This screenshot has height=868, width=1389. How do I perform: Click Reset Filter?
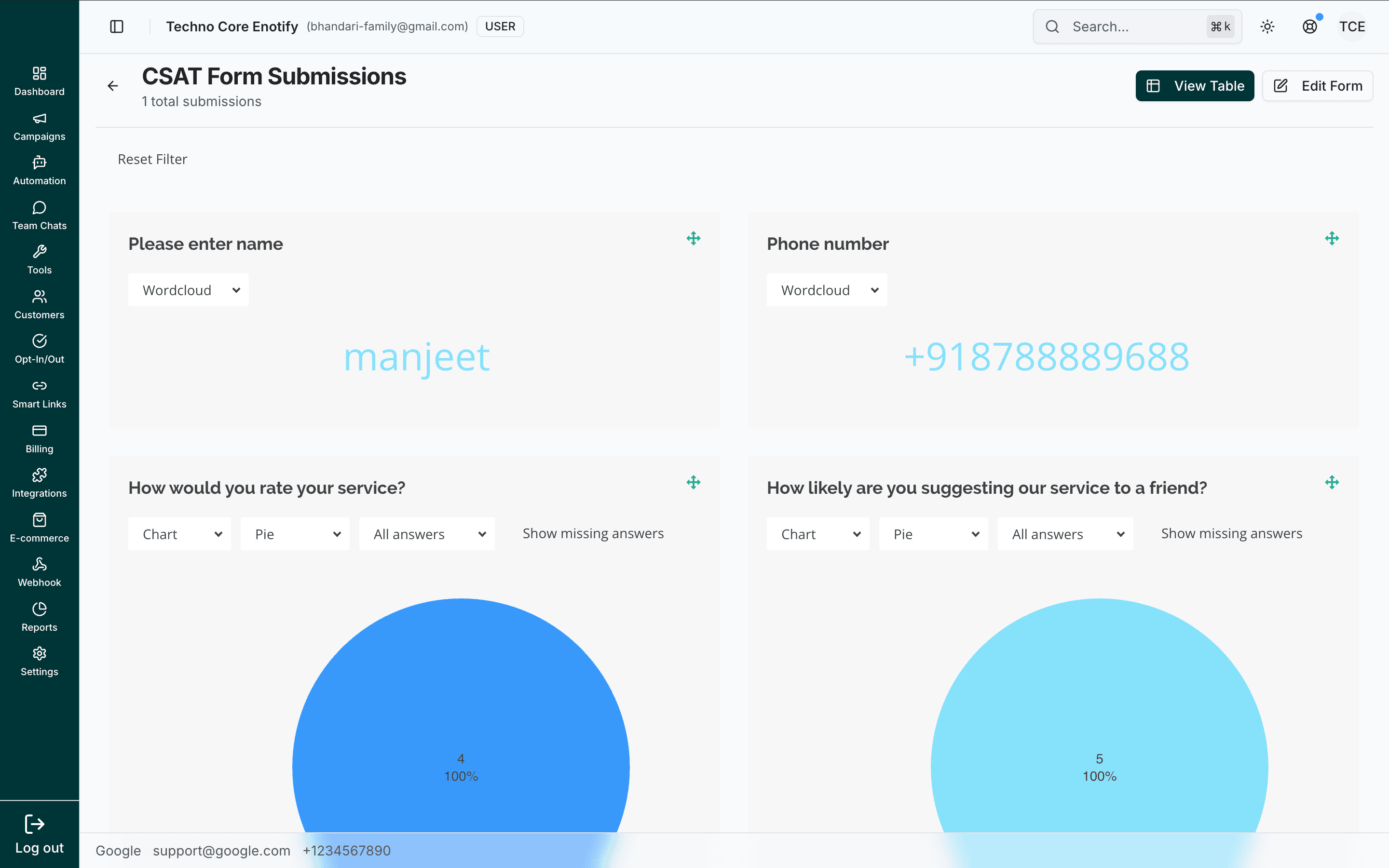pos(153,159)
